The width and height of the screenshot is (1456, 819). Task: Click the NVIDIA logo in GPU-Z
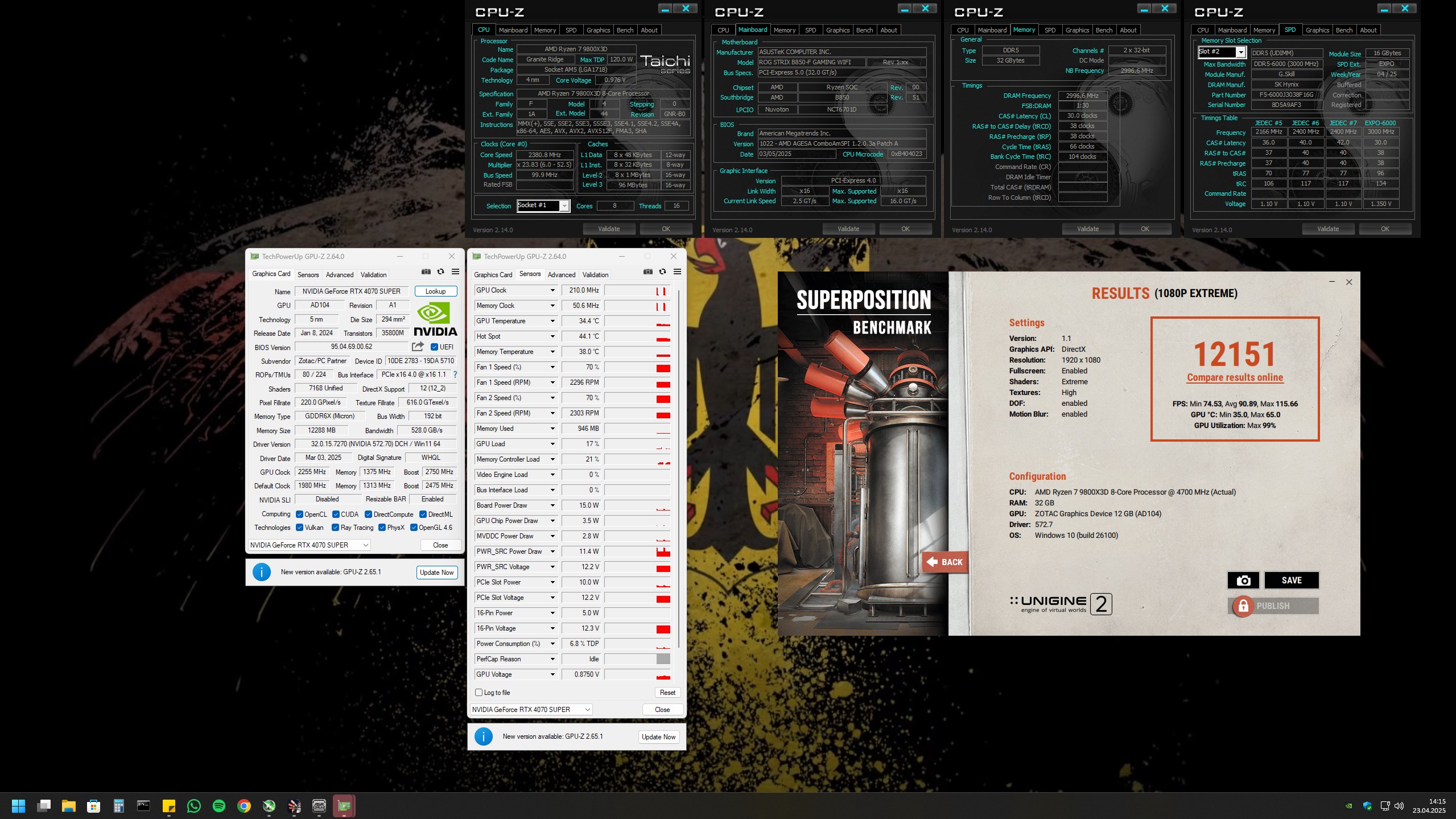pos(435,319)
